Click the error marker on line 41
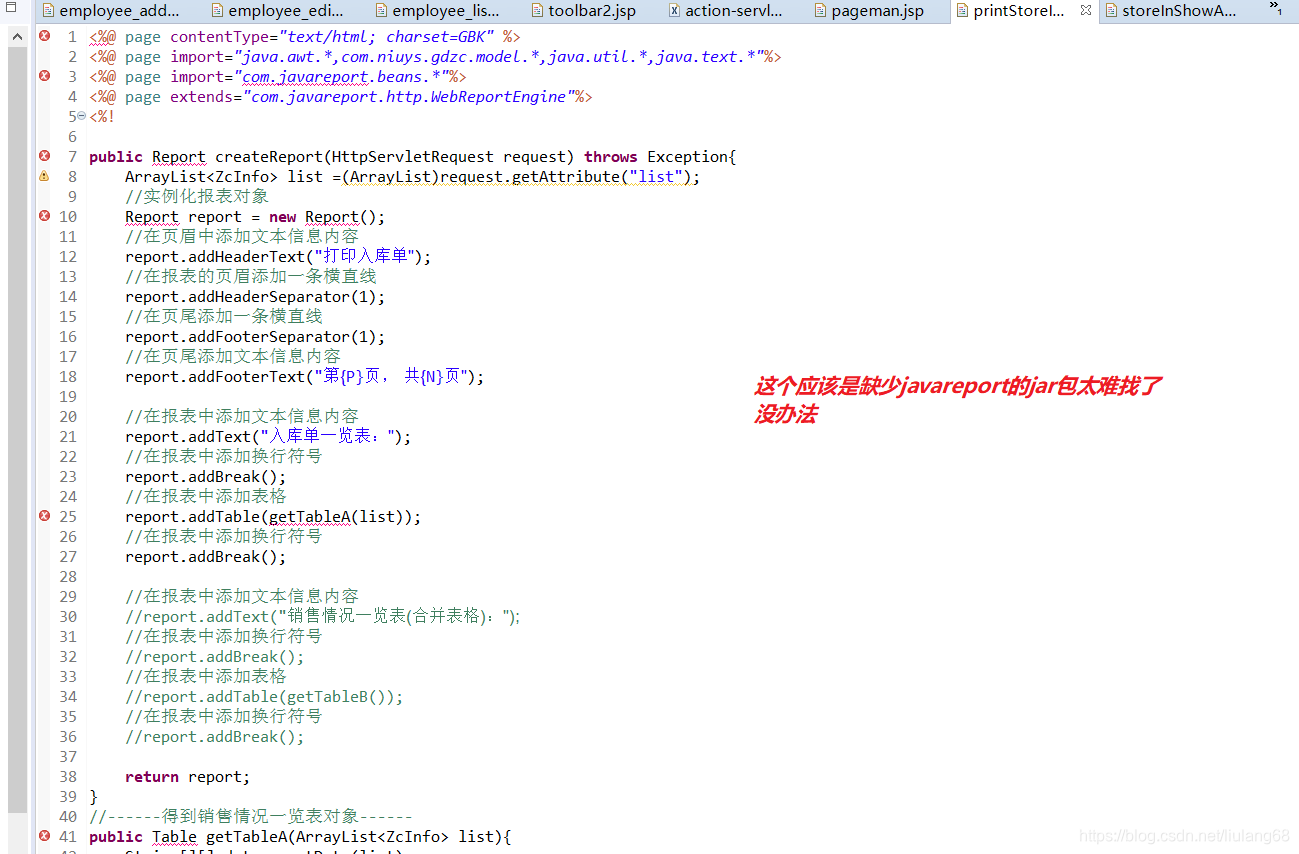 (x=44, y=836)
